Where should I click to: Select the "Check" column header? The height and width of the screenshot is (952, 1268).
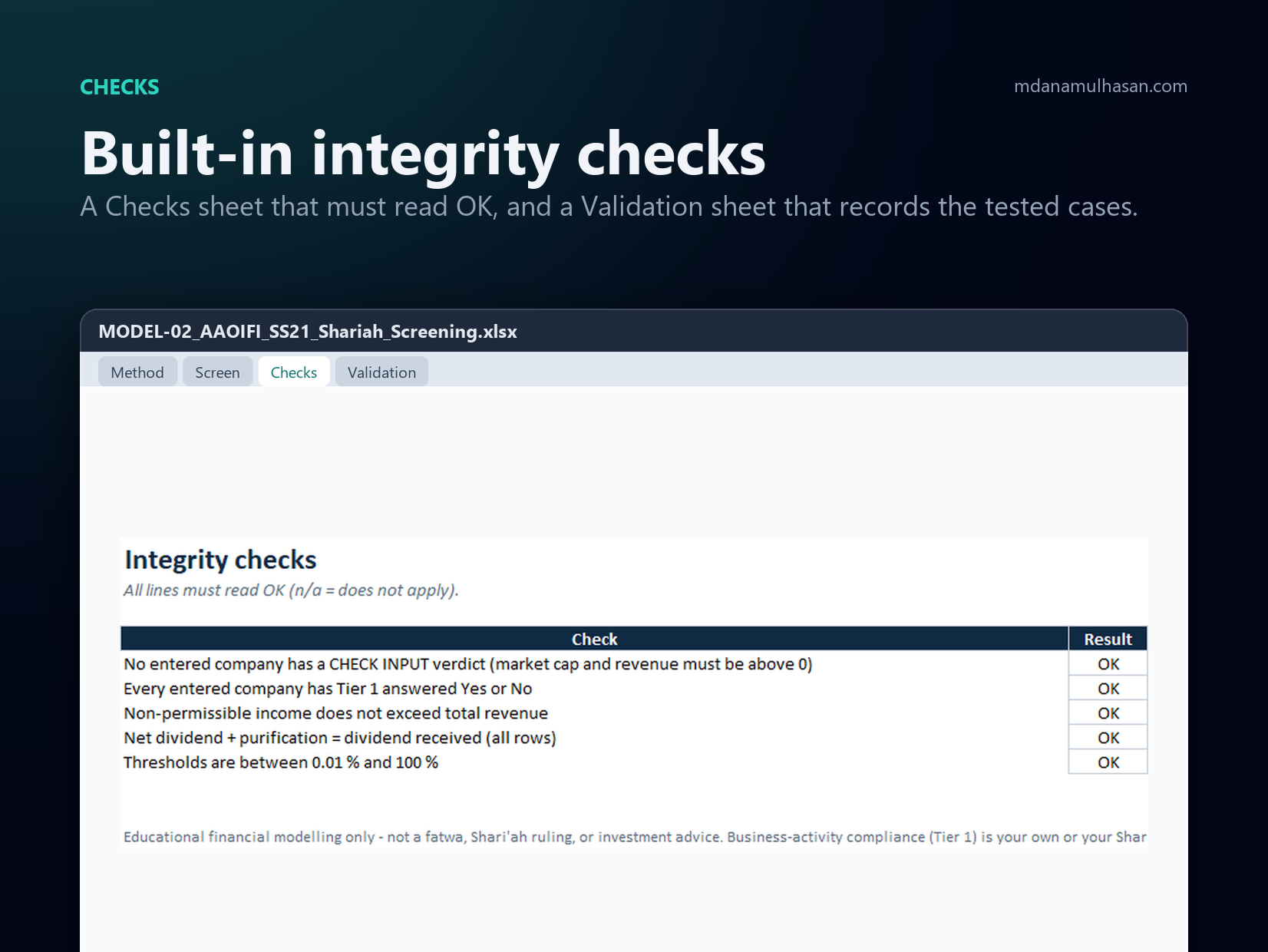594,639
